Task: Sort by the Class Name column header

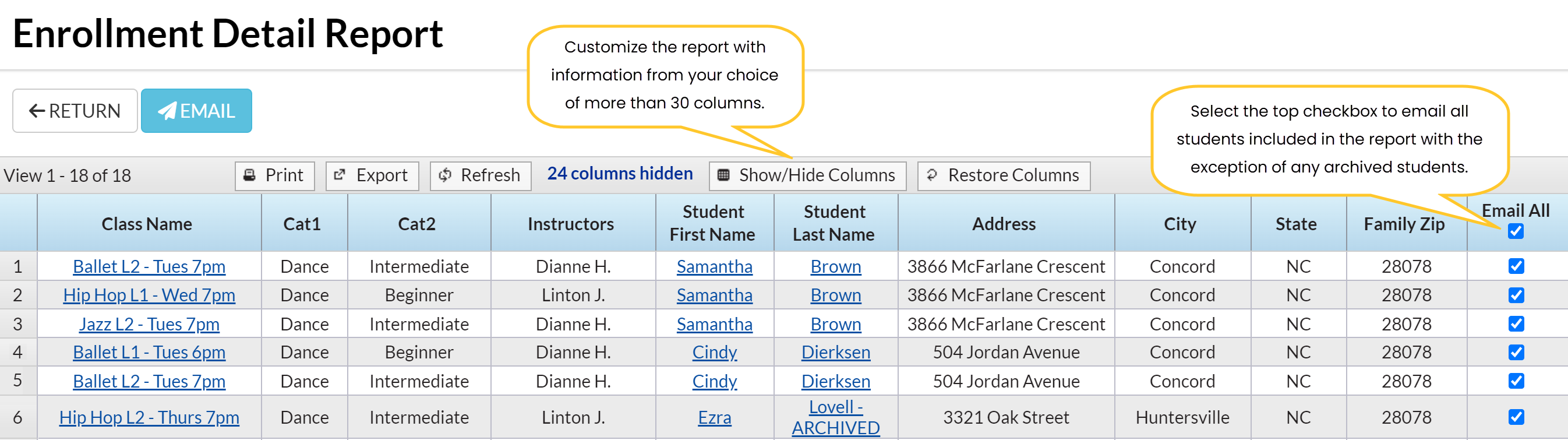Action: [x=147, y=224]
